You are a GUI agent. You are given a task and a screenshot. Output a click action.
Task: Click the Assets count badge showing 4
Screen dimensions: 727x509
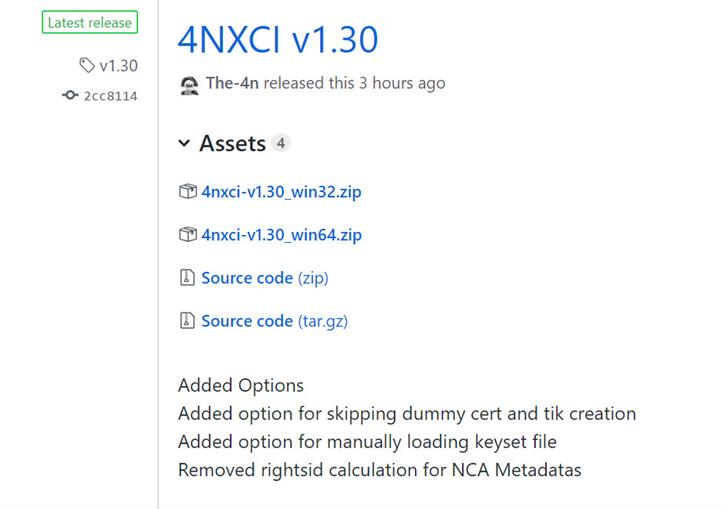281,143
